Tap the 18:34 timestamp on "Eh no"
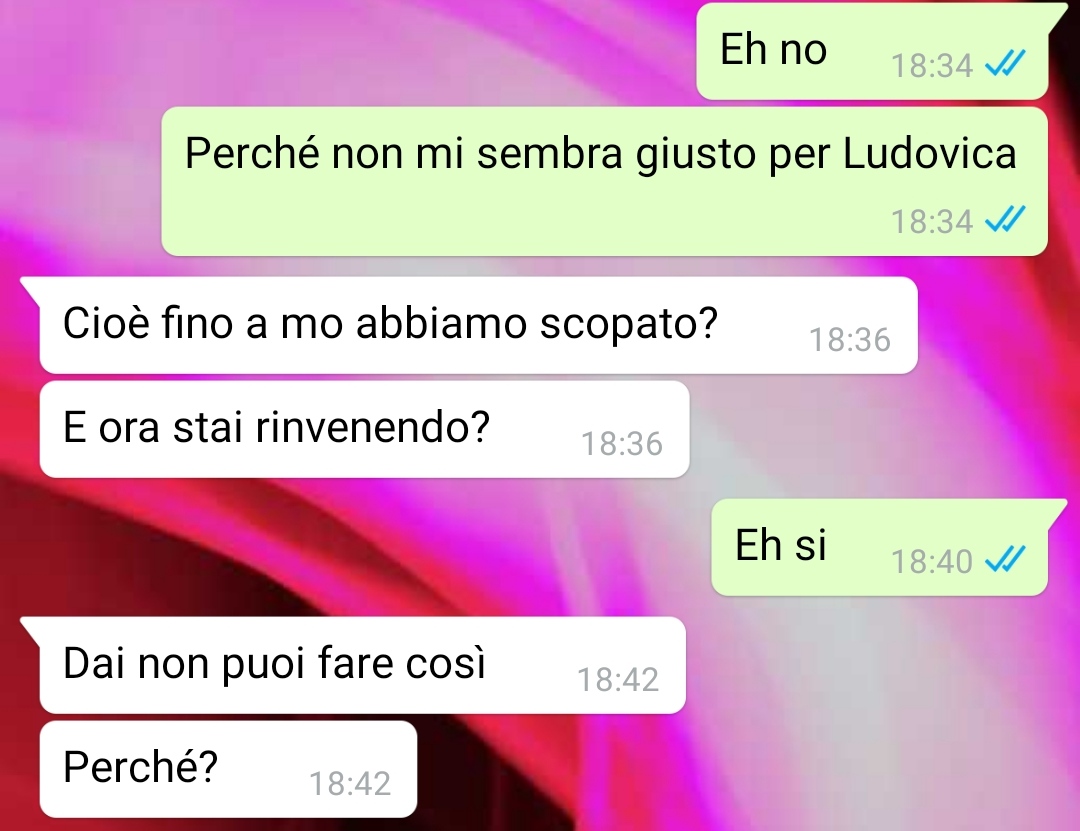1080x831 pixels. click(932, 66)
